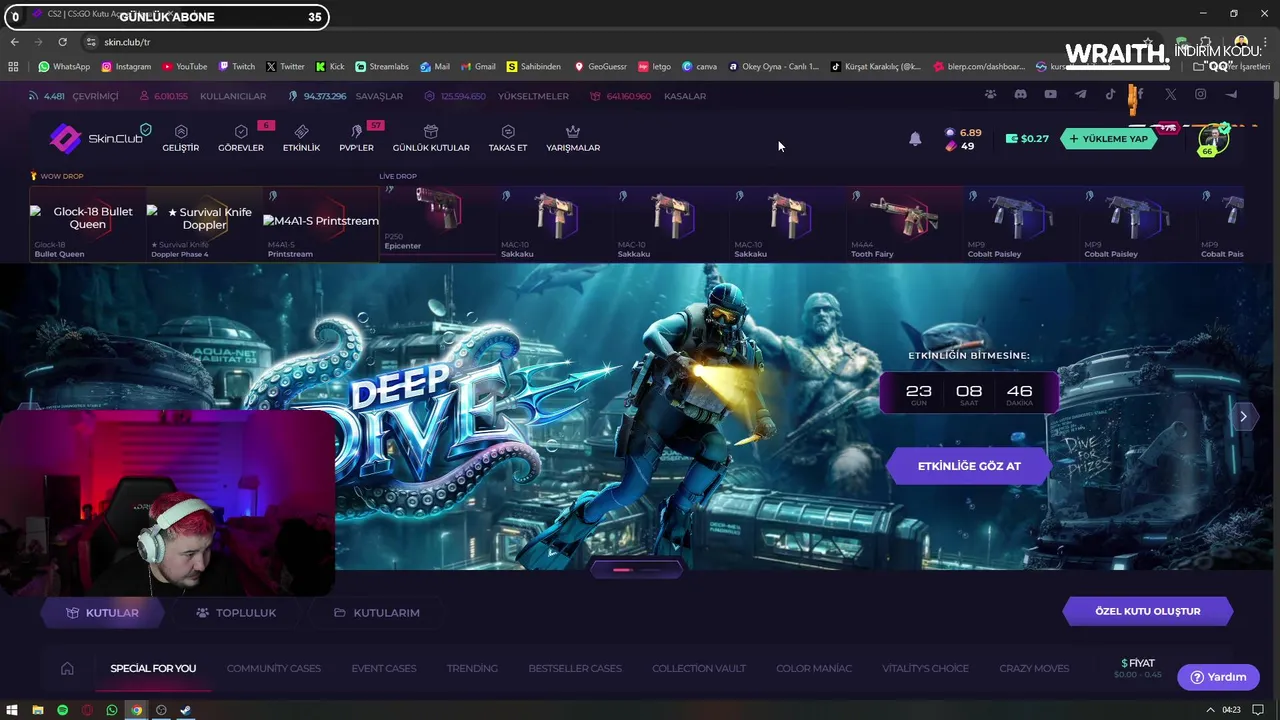Open the Görevler tasks section

coord(241,138)
